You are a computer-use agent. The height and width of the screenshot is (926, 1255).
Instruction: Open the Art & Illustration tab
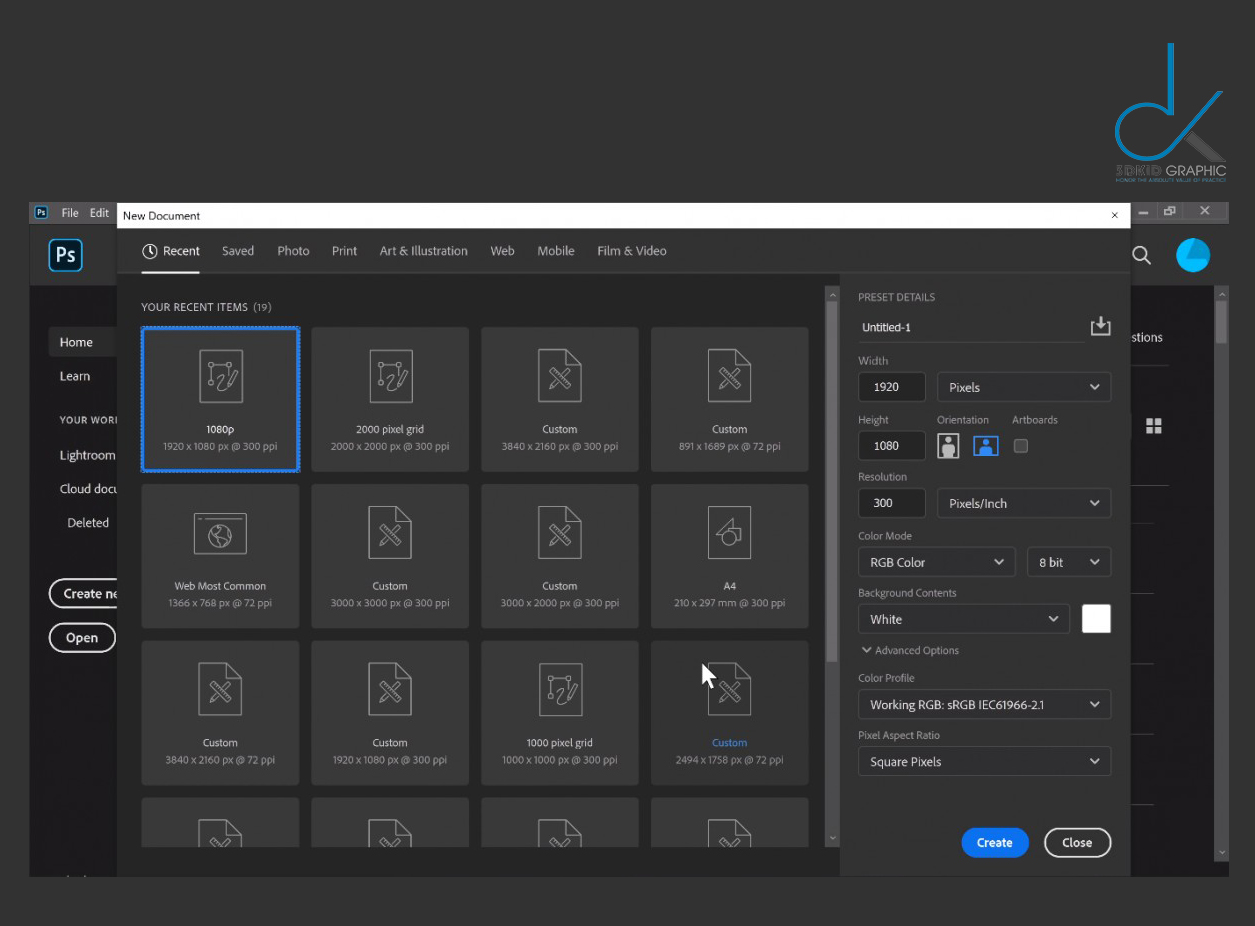click(423, 251)
